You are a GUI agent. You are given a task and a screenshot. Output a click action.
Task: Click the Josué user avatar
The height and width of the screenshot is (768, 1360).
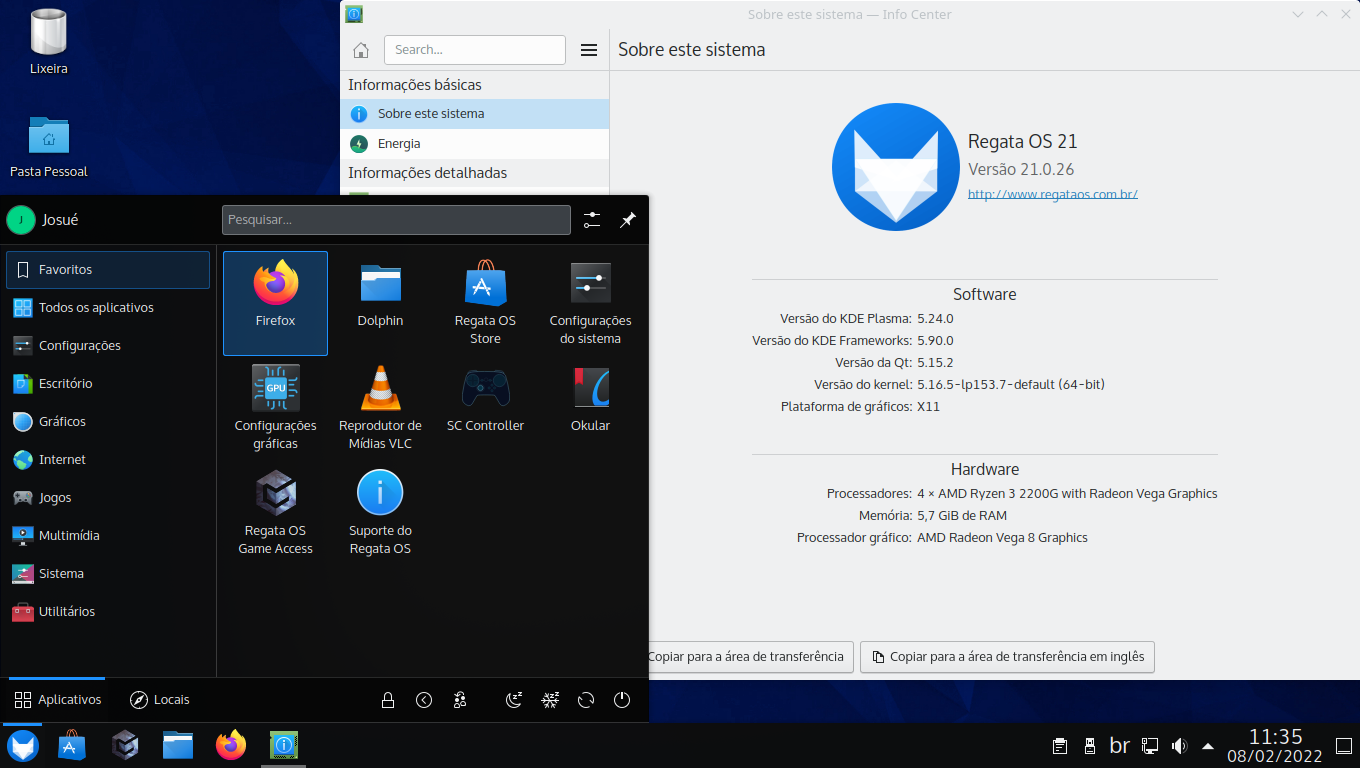(x=20, y=220)
